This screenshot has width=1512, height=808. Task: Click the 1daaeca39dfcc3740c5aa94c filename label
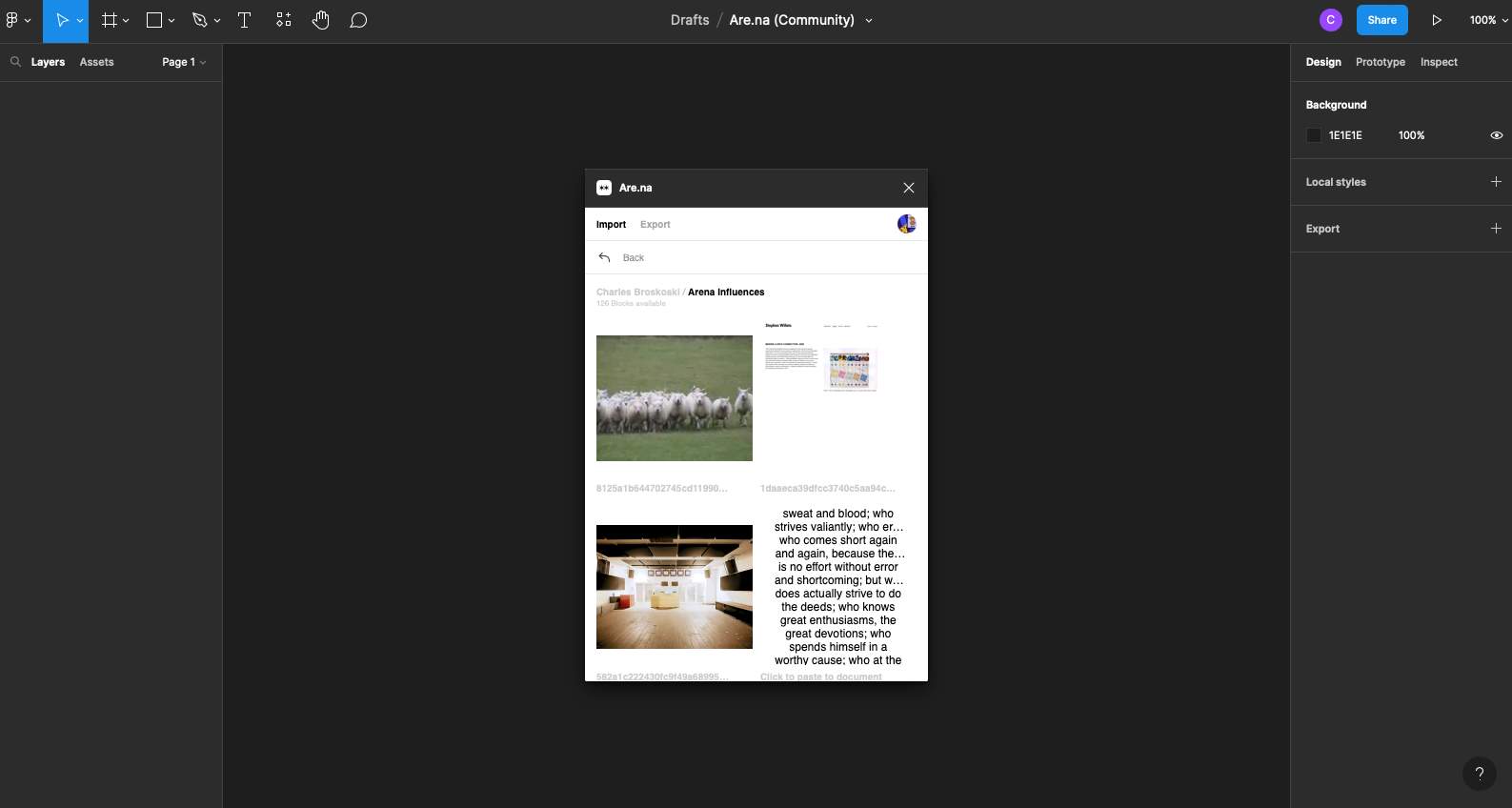[827, 489]
